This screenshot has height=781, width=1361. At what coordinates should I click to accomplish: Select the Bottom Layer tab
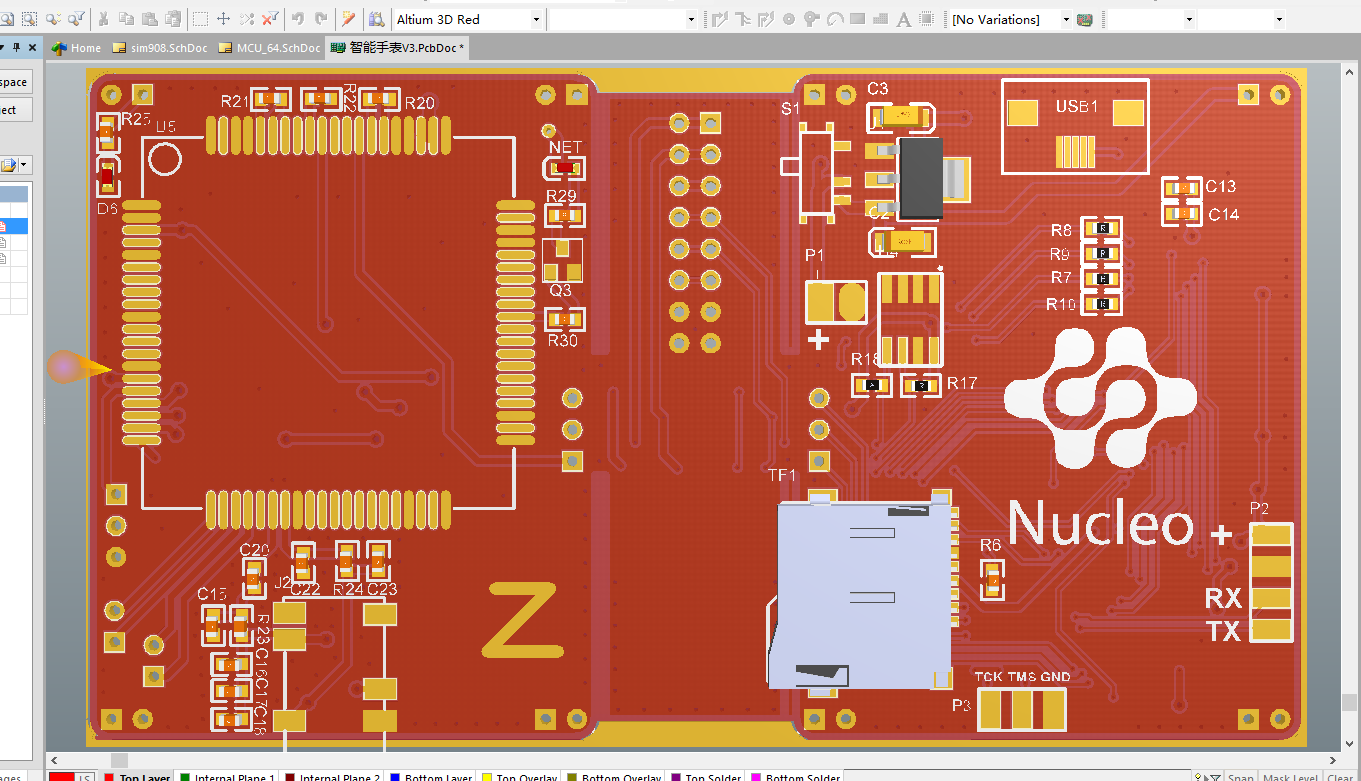pos(431,777)
